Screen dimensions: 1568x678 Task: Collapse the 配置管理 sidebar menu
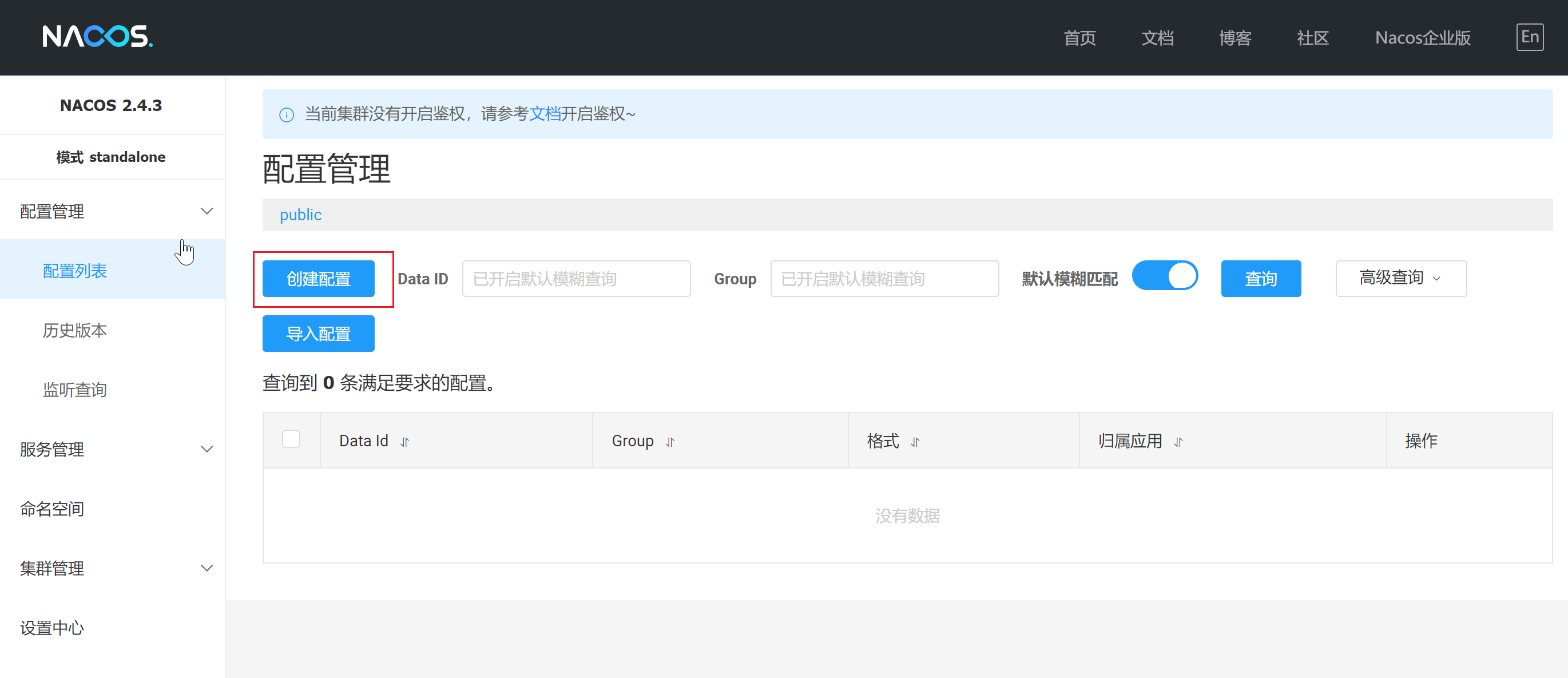coord(207,211)
